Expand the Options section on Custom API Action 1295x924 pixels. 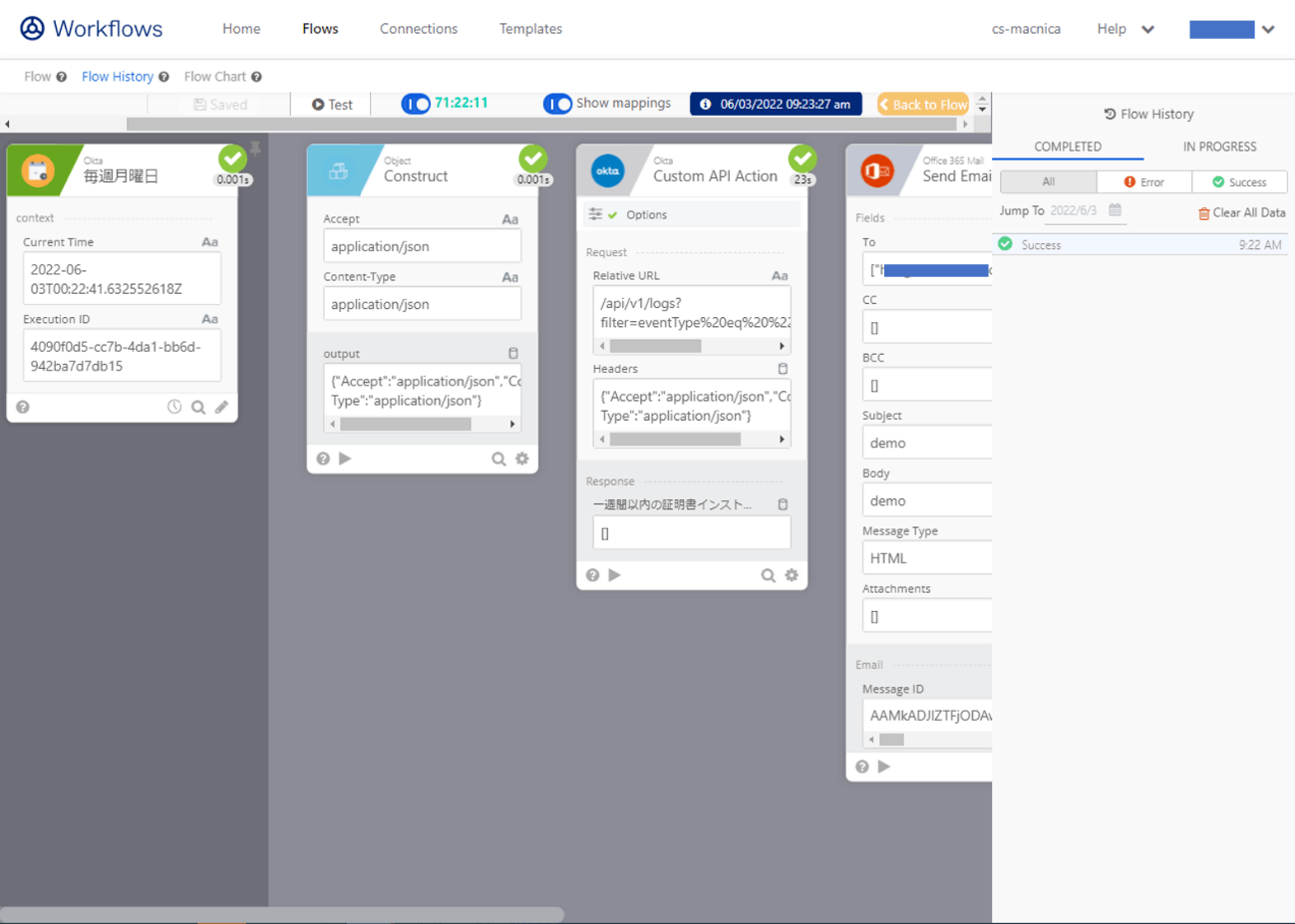[x=691, y=214]
